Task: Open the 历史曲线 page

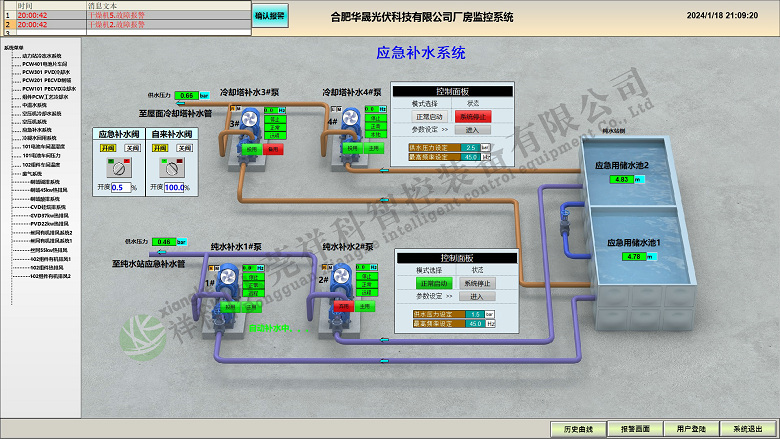Action: (578, 429)
